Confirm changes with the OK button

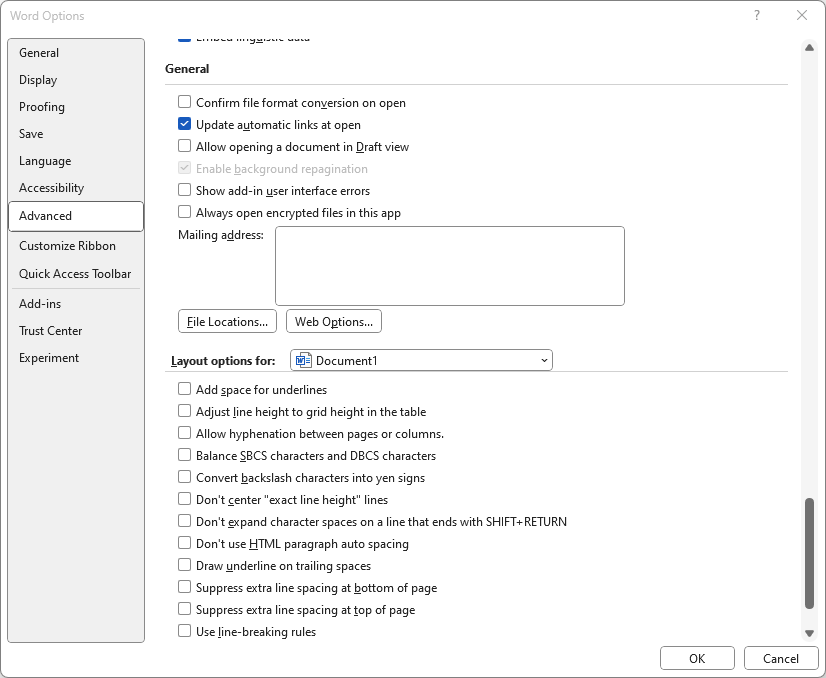[x=697, y=658]
